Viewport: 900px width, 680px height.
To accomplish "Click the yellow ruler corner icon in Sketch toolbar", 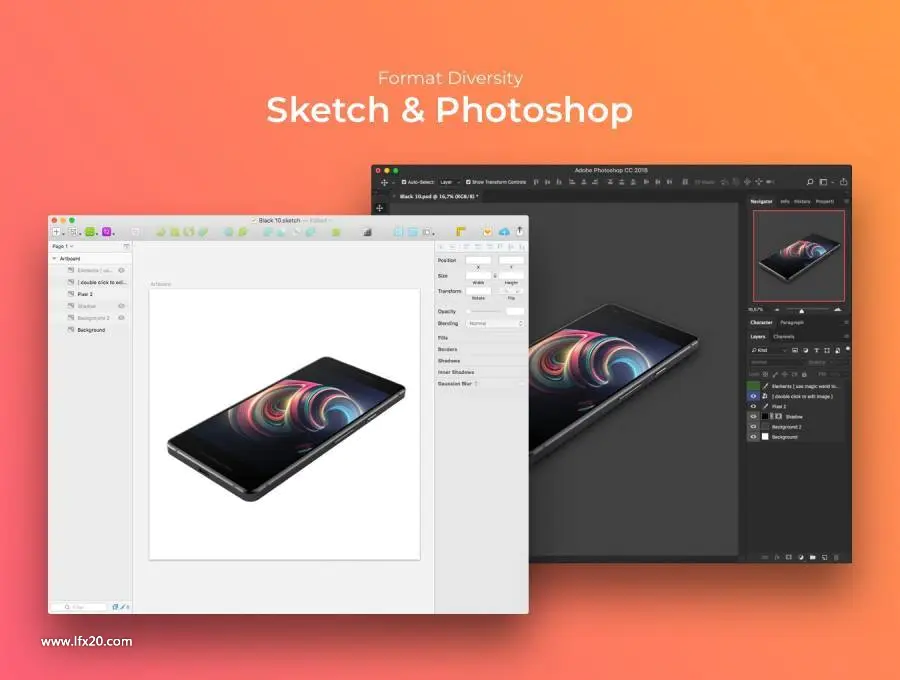I will tap(460, 231).
